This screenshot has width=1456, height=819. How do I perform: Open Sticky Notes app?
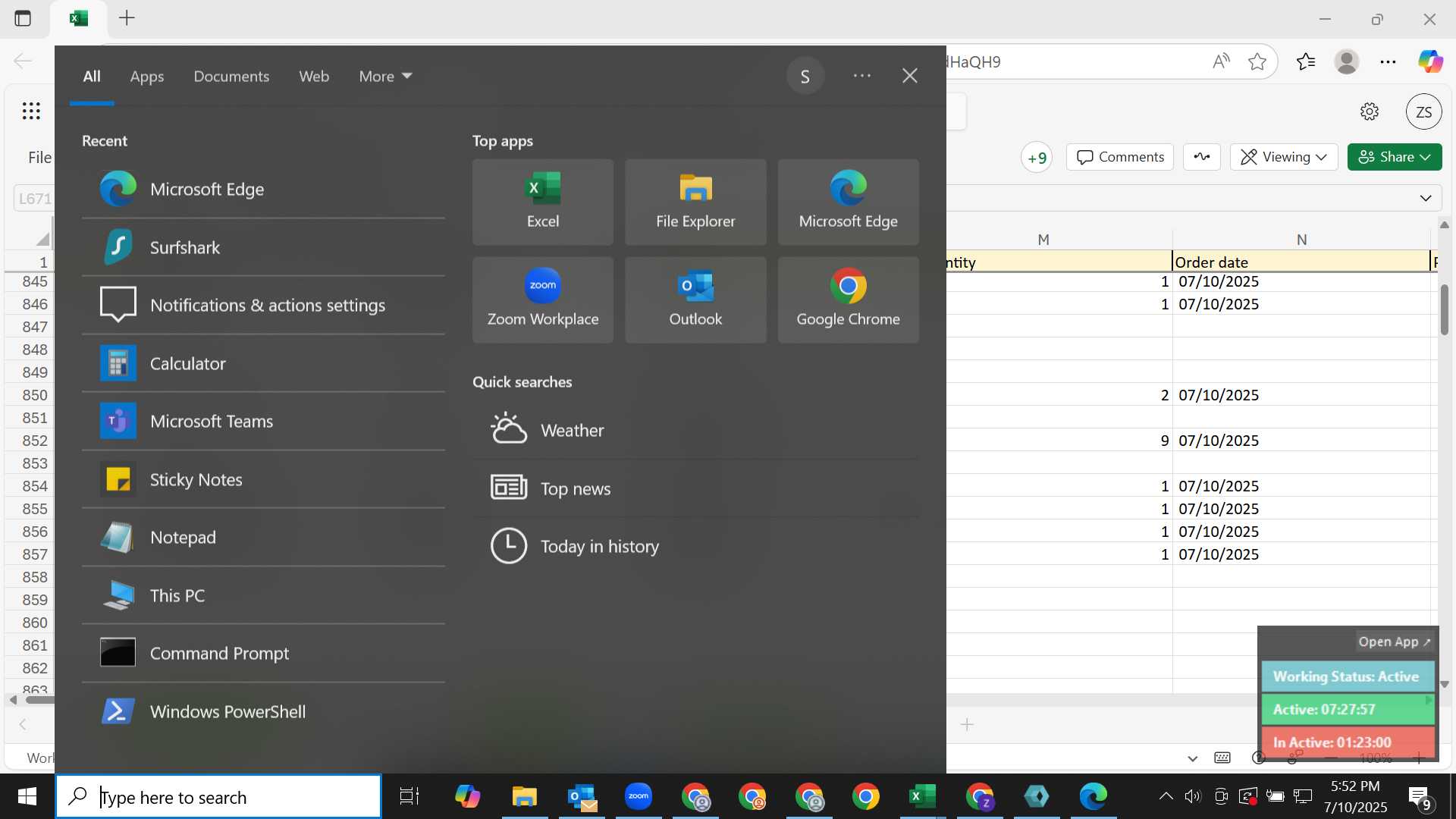click(263, 479)
